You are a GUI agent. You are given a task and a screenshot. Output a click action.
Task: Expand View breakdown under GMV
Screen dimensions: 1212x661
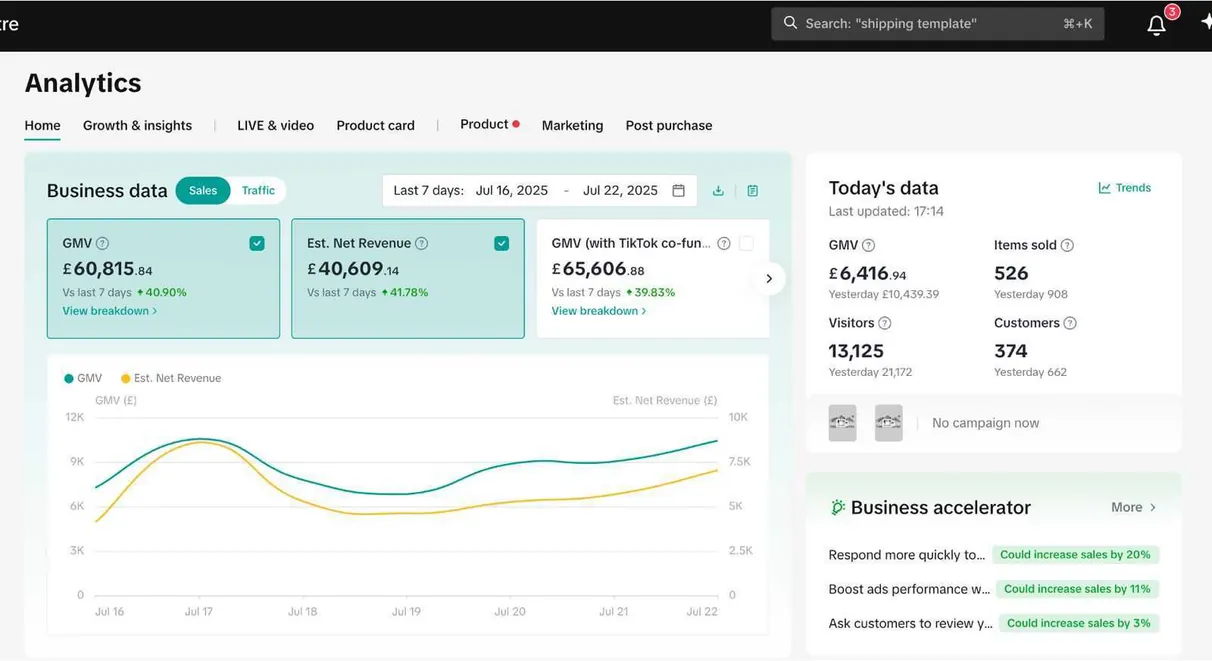pos(109,311)
